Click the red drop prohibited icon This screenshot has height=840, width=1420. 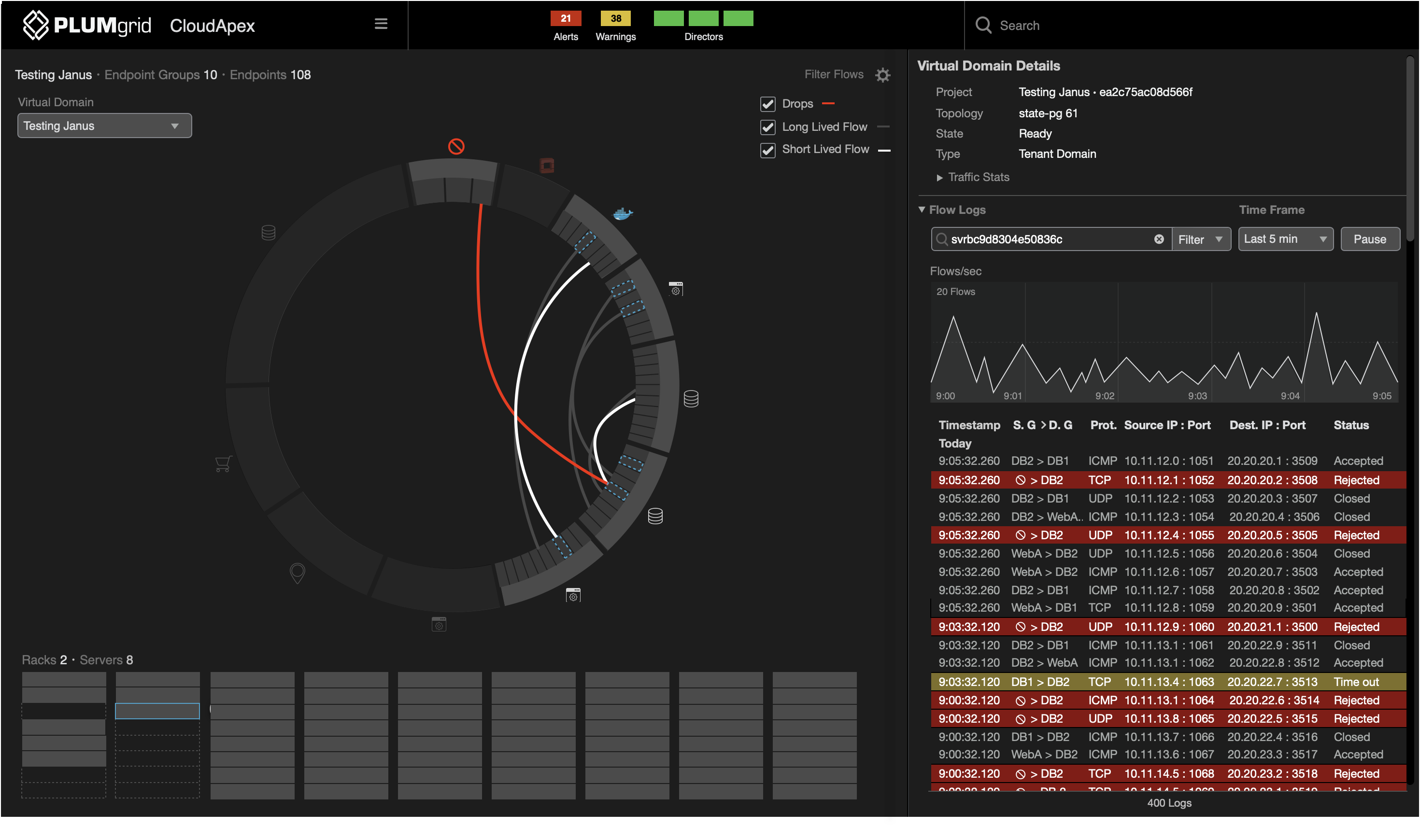456,147
